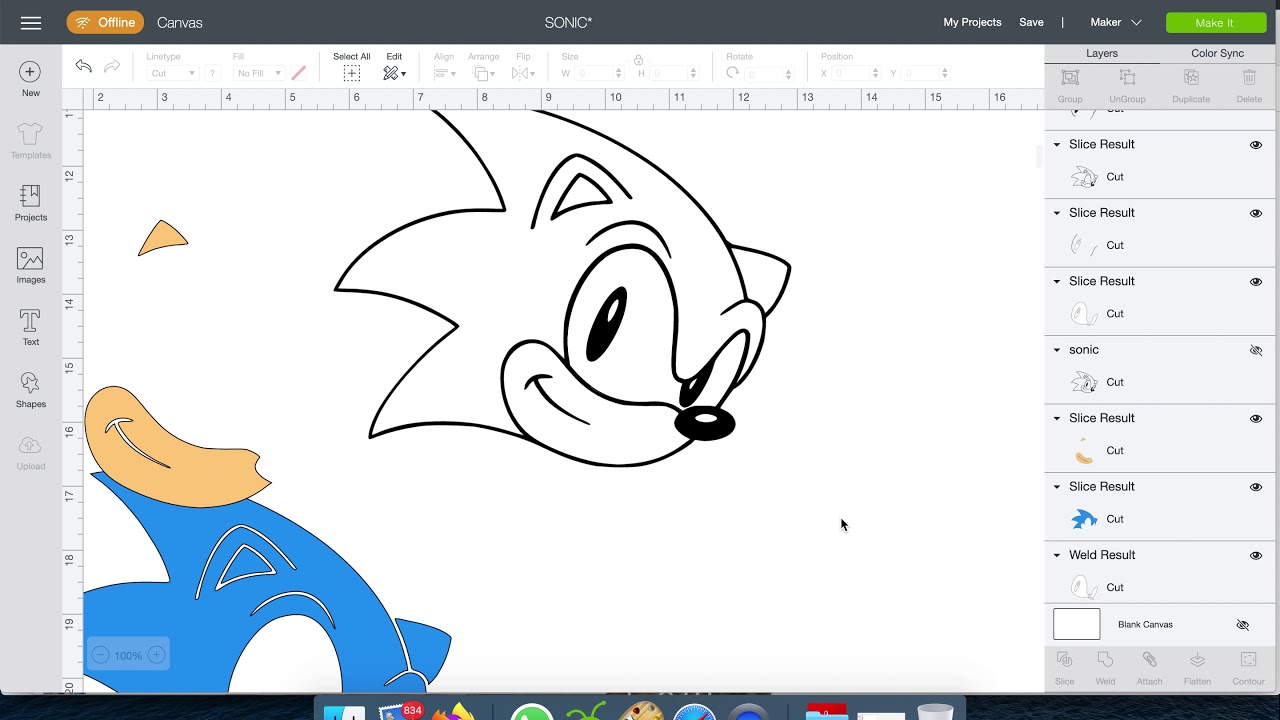Show the Blank Canvas layer
Screen dimensions: 1280x720
click(x=1243, y=625)
